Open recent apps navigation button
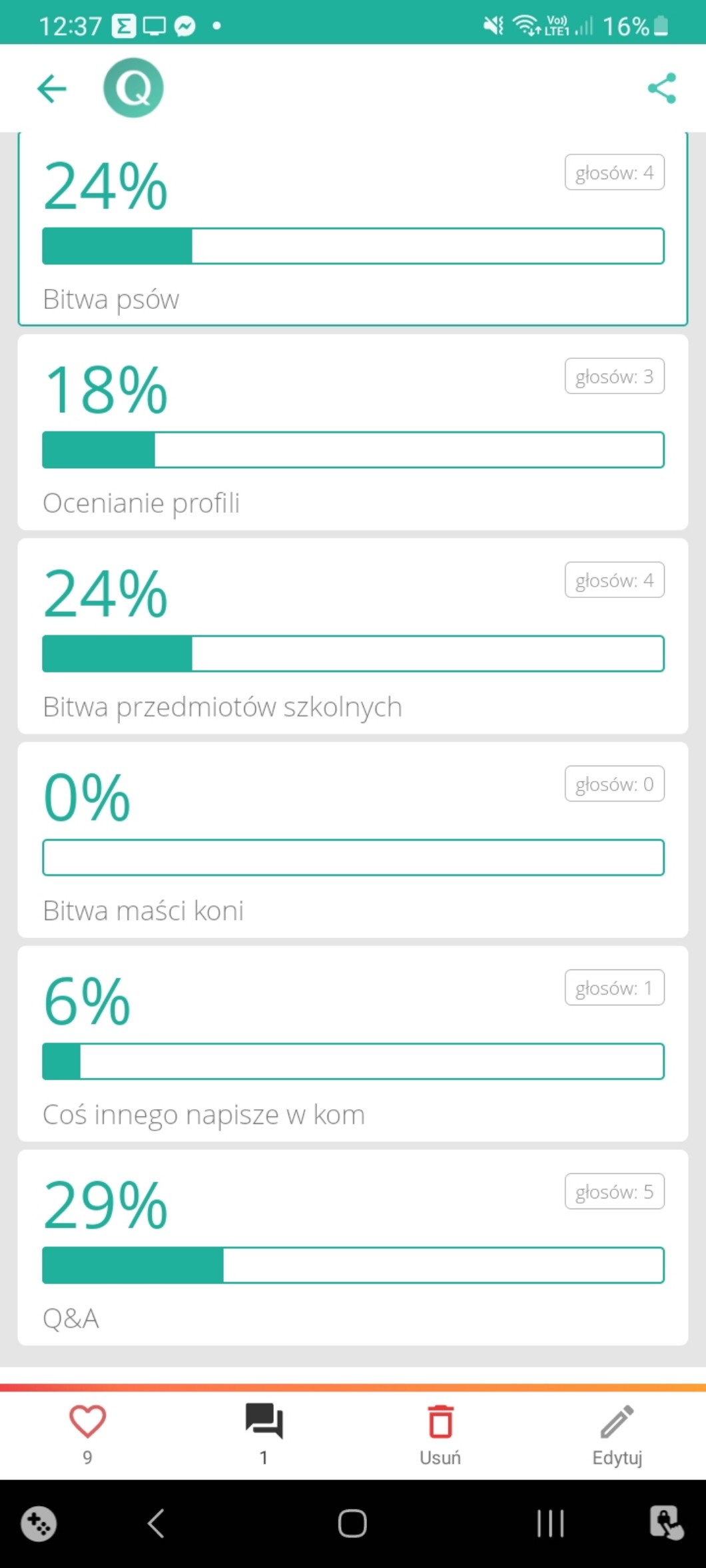Screen dimensions: 706x1568 [550, 1523]
